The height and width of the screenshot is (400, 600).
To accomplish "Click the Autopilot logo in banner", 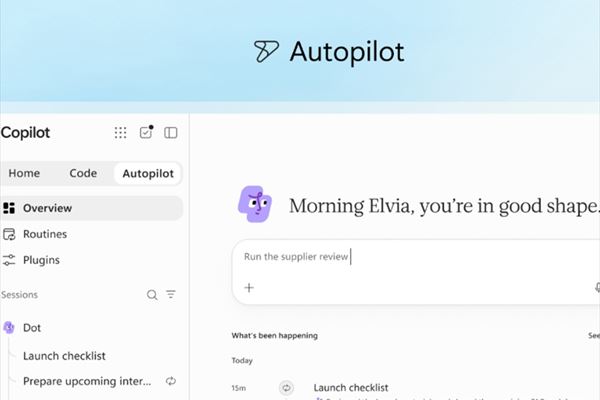I will tap(266, 51).
